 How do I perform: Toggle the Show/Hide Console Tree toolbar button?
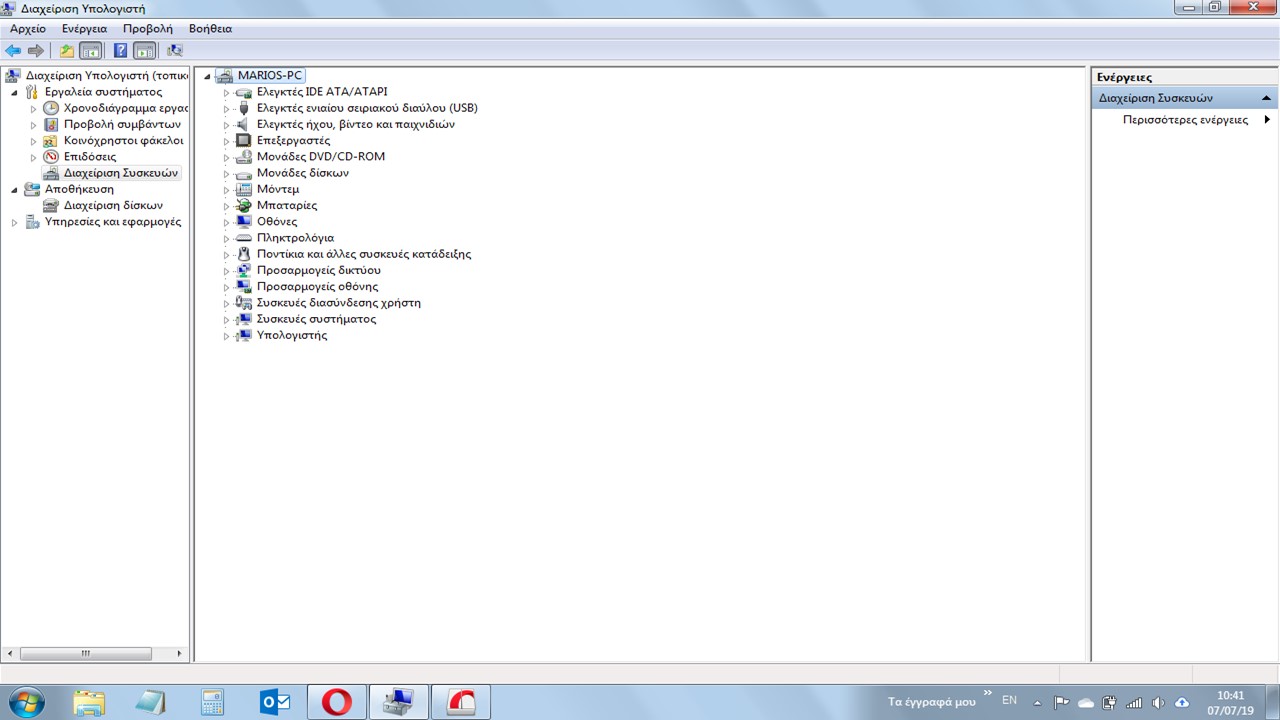91,51
